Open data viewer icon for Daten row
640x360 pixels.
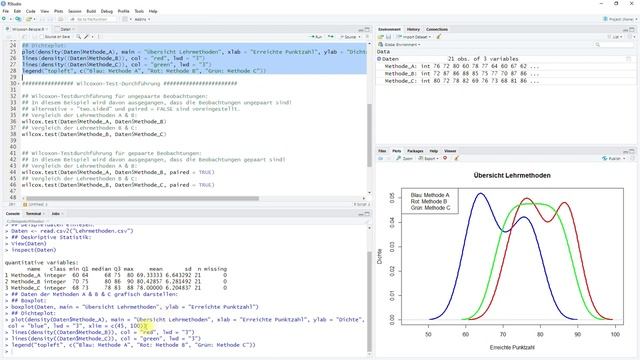(629, 59)
